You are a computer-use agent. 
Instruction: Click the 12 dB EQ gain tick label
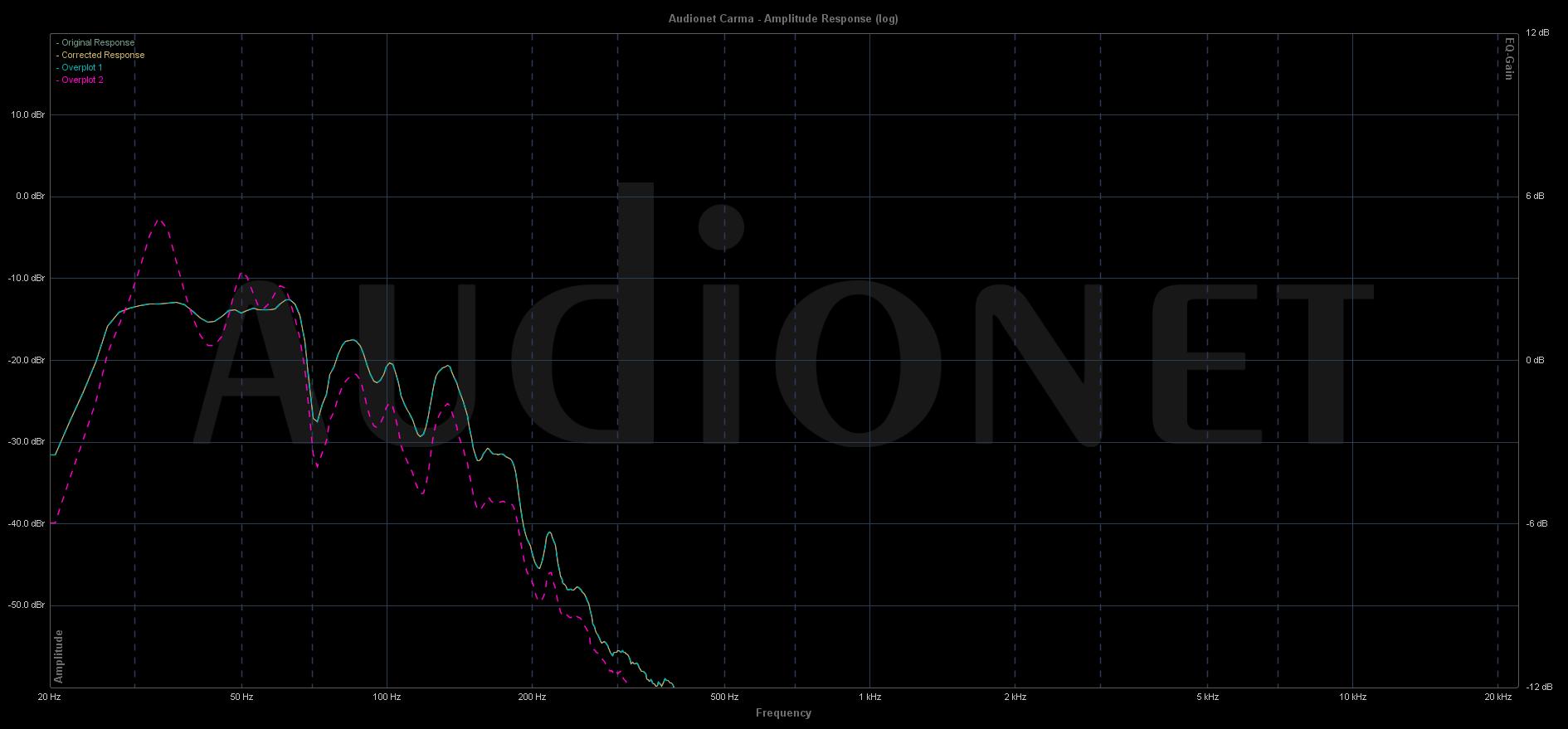coord(1537,33)
